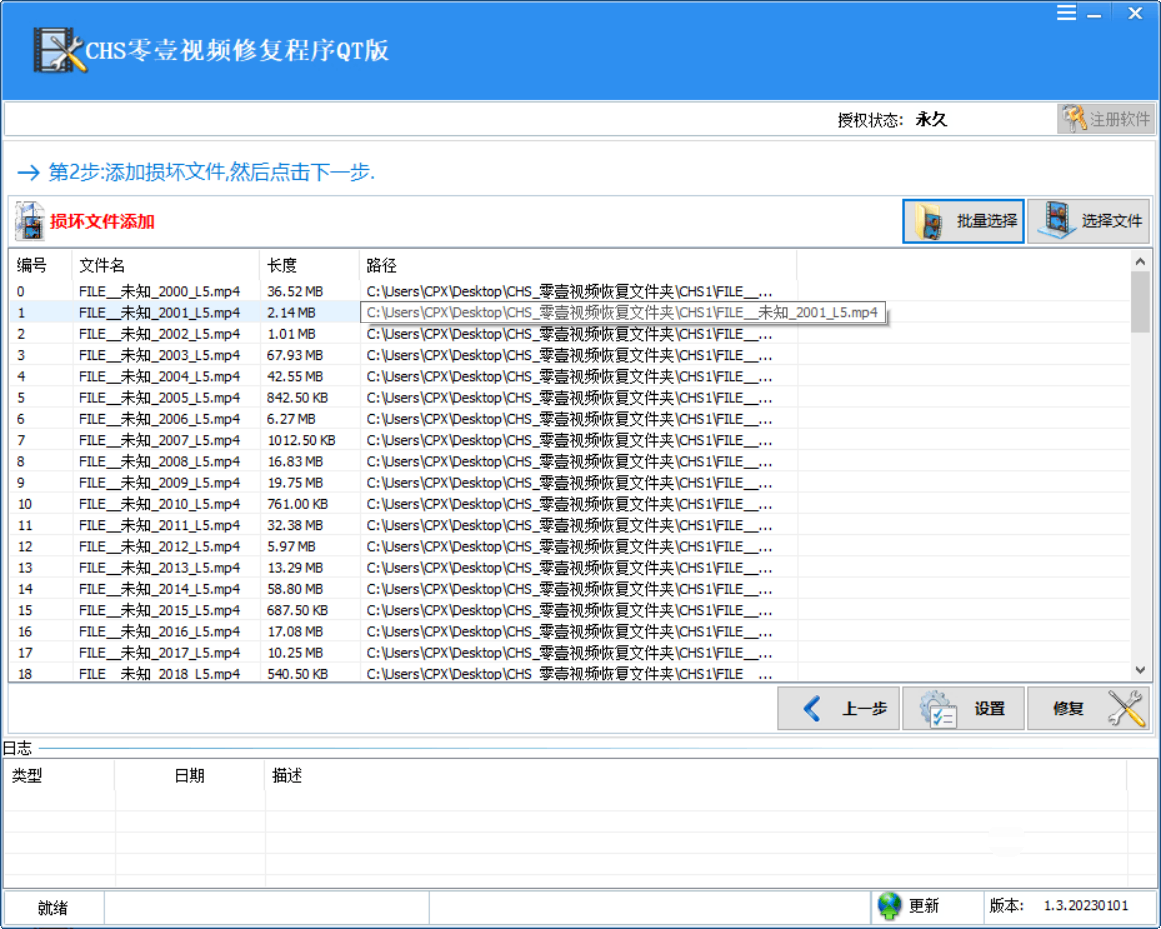Screen dimensions: 1161x929
Task: Click the 更新 update globe icon
Action: [889, 905]
